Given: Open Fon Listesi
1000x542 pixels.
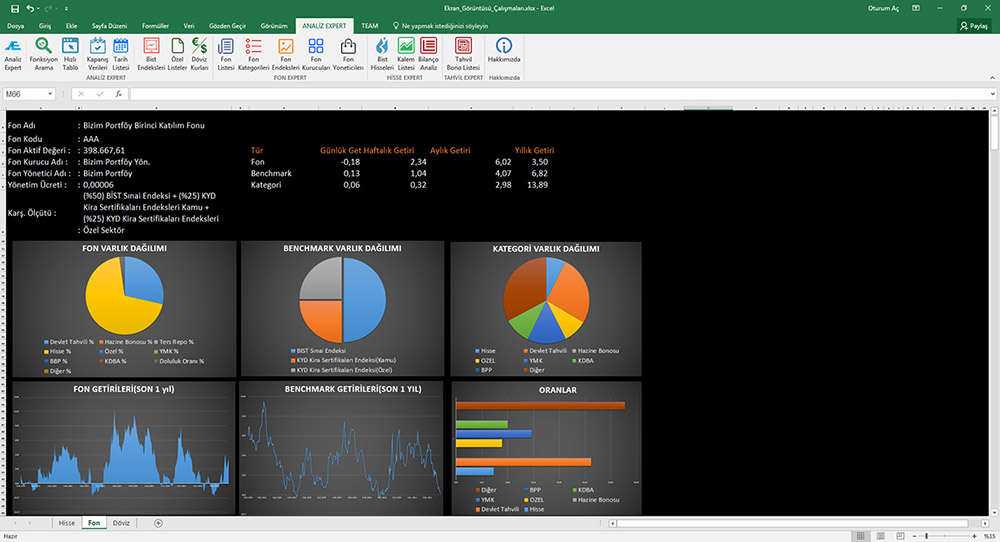Looking at the screenshot, I should click(x=226, y=54).
